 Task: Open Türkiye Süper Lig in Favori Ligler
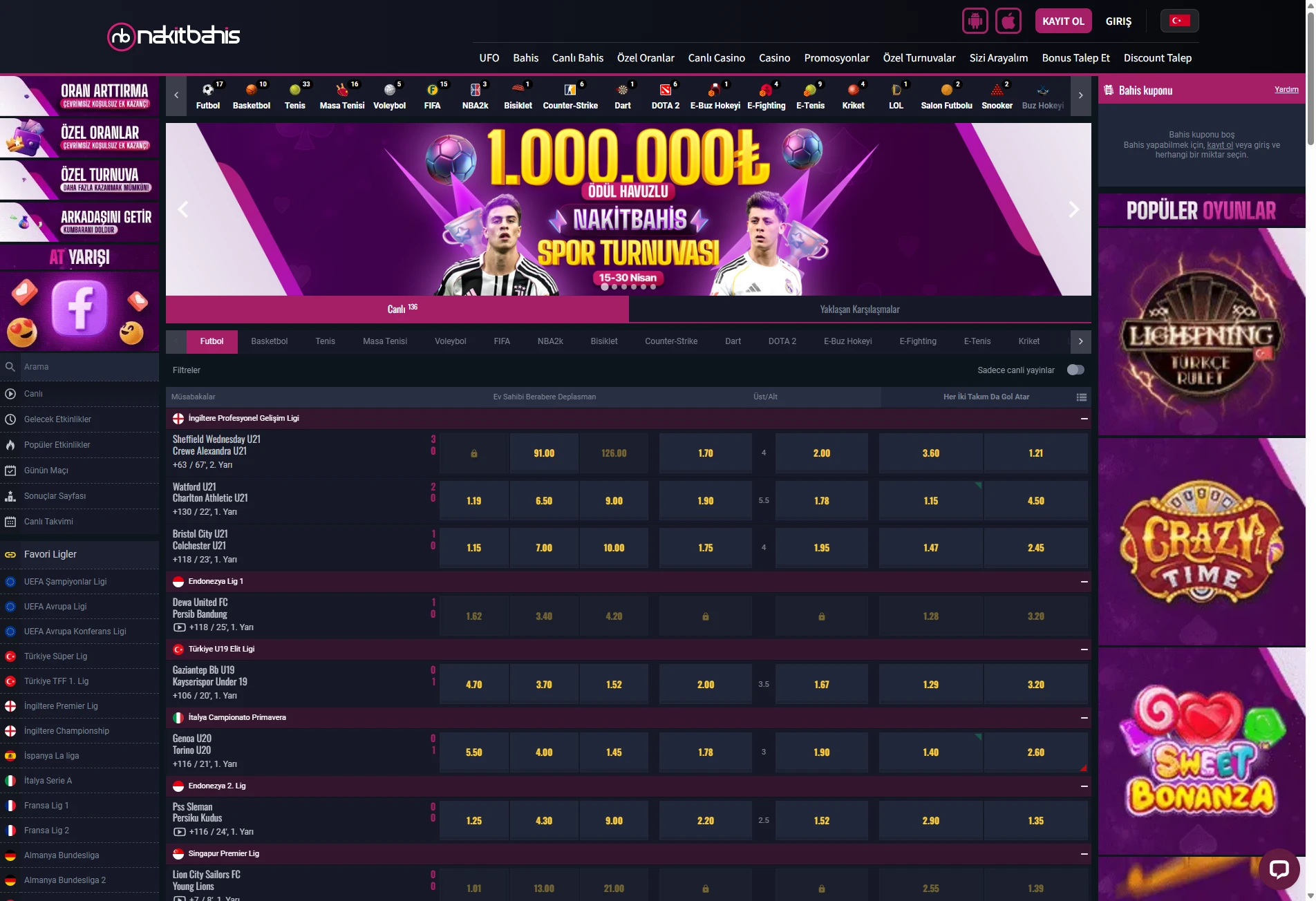[x=79, y=656]
